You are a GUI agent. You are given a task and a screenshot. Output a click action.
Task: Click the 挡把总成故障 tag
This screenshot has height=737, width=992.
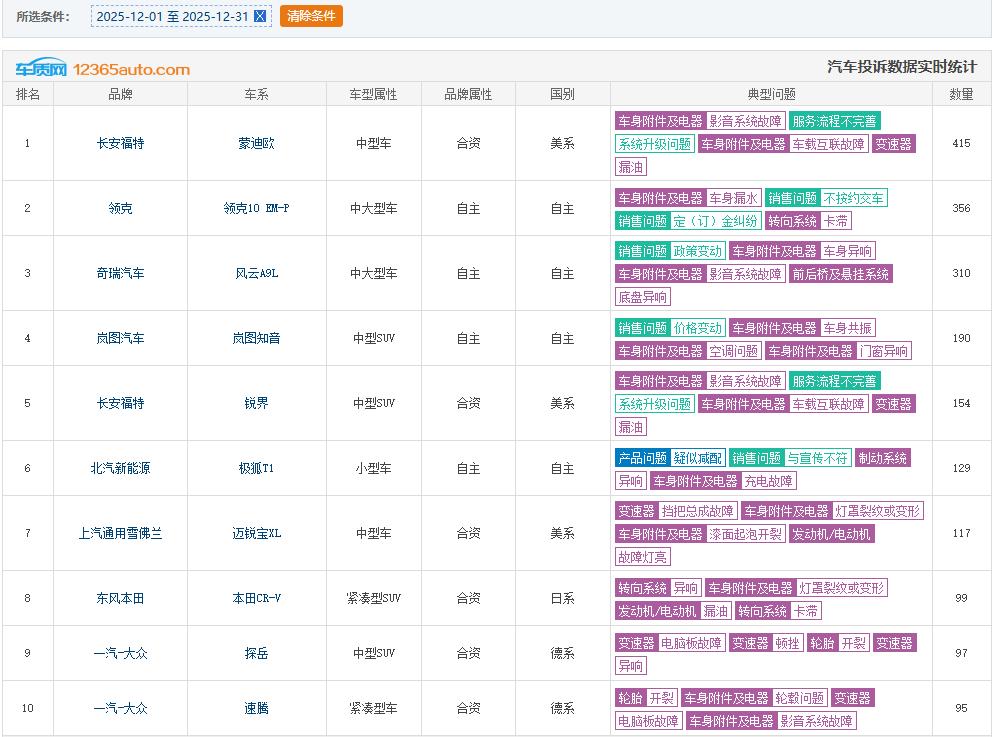(x=697, y=511)
